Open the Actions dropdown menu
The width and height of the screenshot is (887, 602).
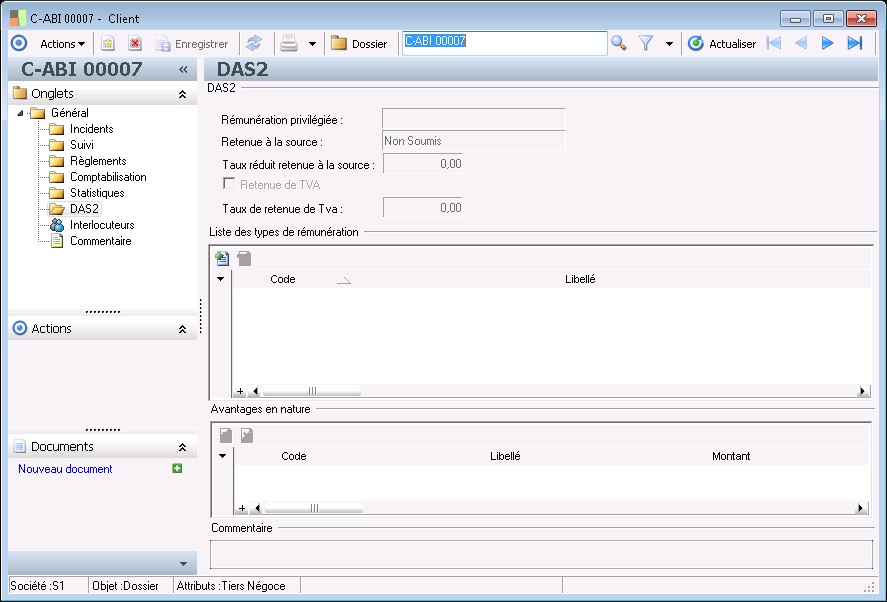62,44
